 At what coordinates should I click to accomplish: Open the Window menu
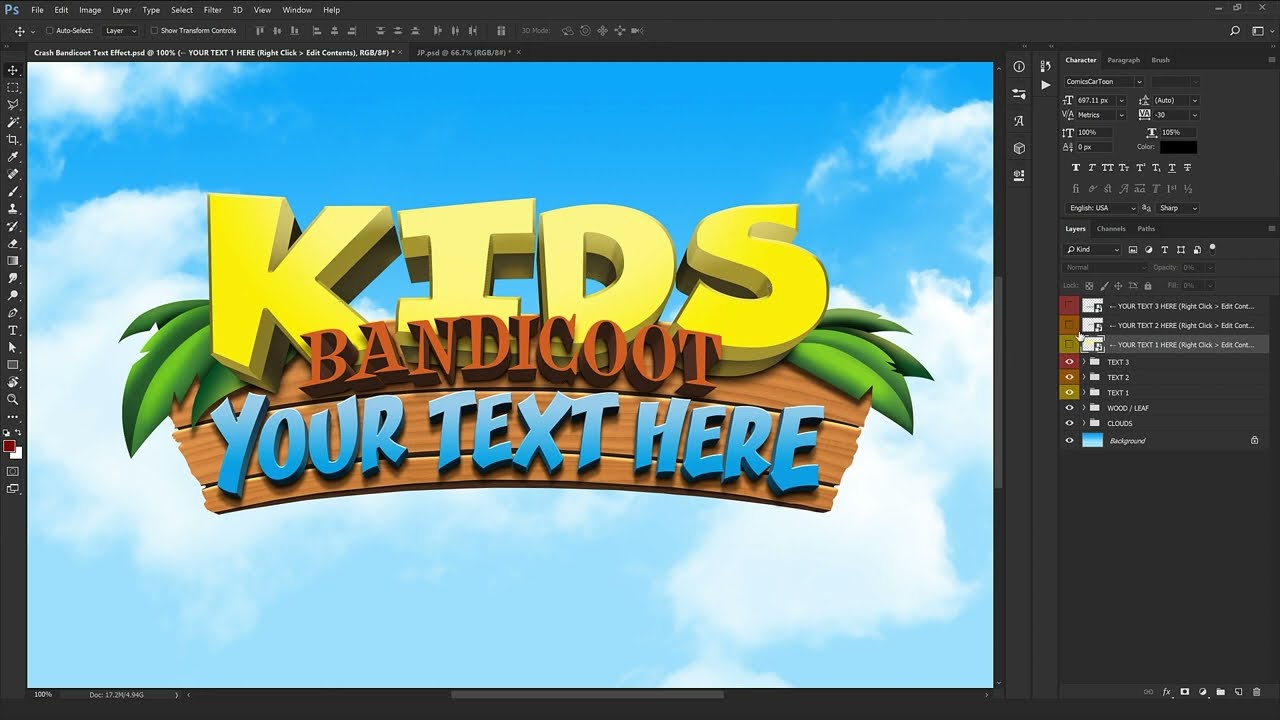297,10
